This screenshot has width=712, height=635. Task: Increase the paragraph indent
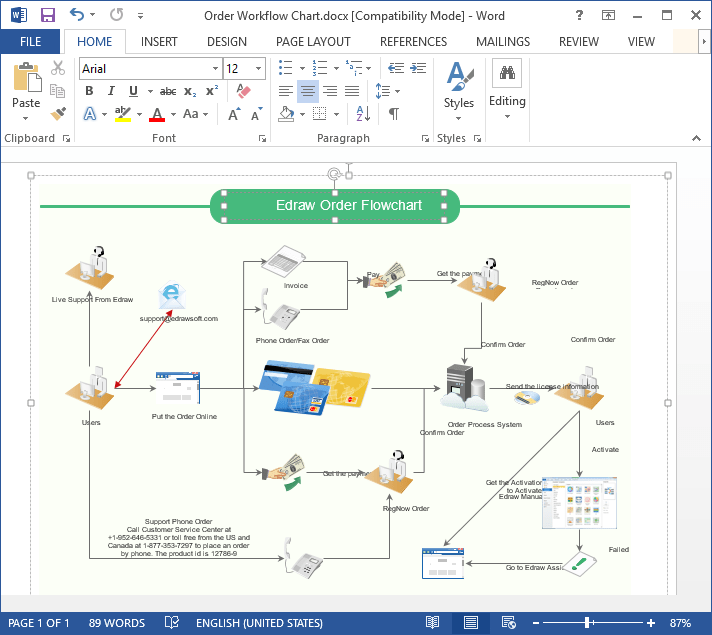418,68
